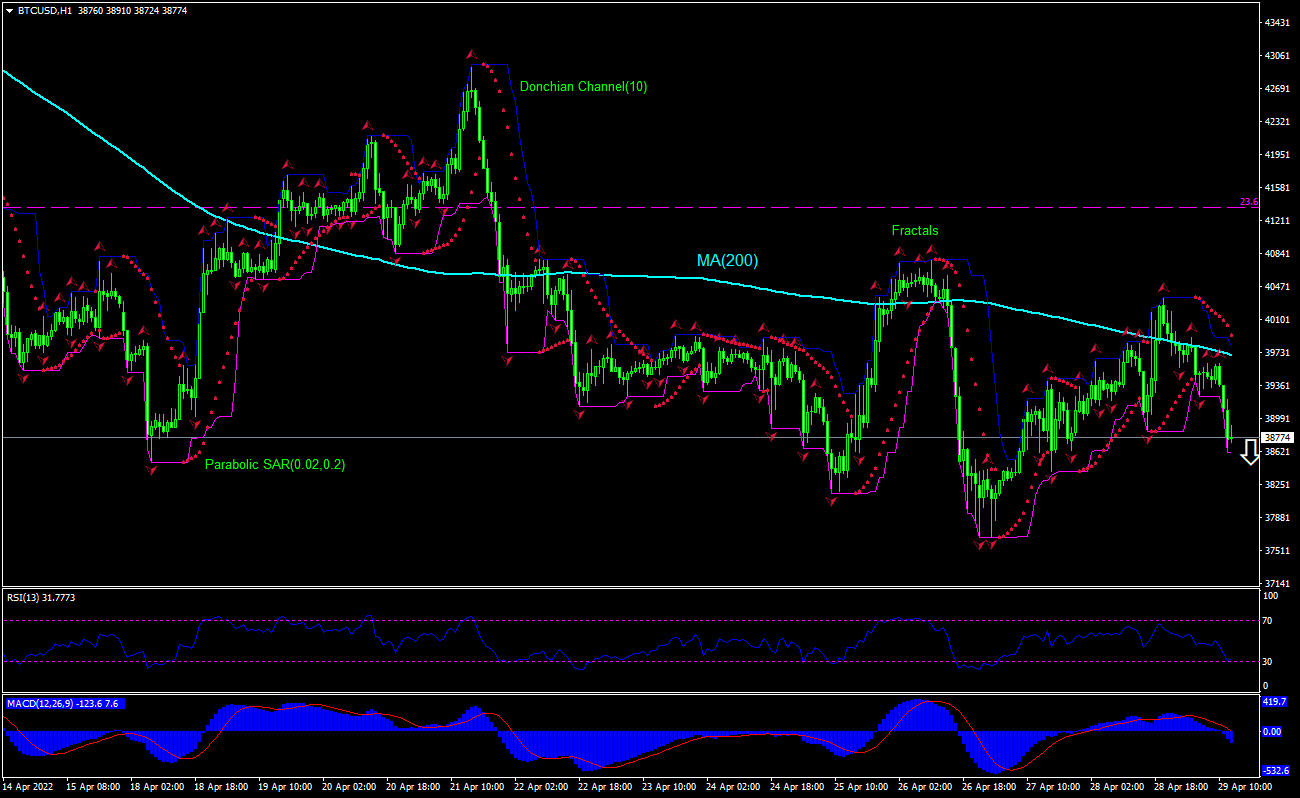Click the large white down-arrow sell signal
Viewport: 1300px width, 798px height.
(x=1249, y=453)
